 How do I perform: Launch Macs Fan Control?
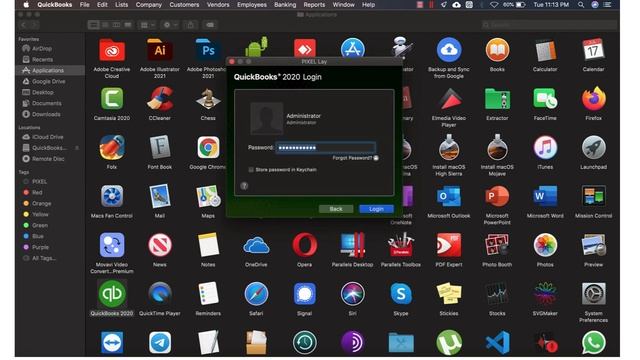click(x=112, y=196)
